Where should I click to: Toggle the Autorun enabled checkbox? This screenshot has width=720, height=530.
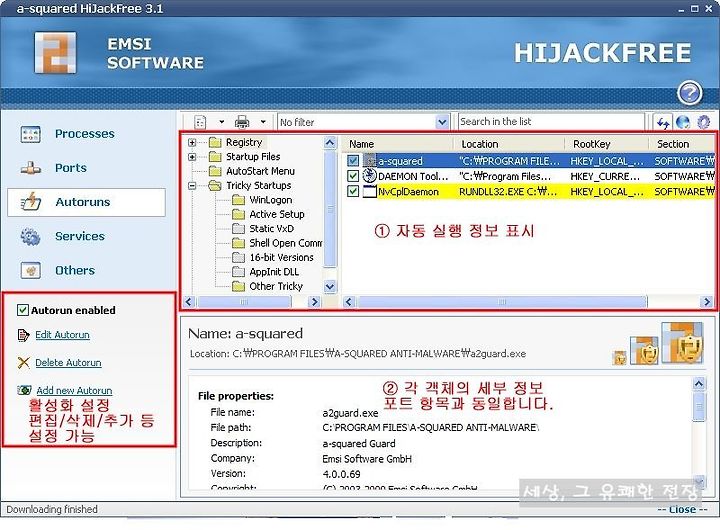pyautogui.click(x=22, y=310)
